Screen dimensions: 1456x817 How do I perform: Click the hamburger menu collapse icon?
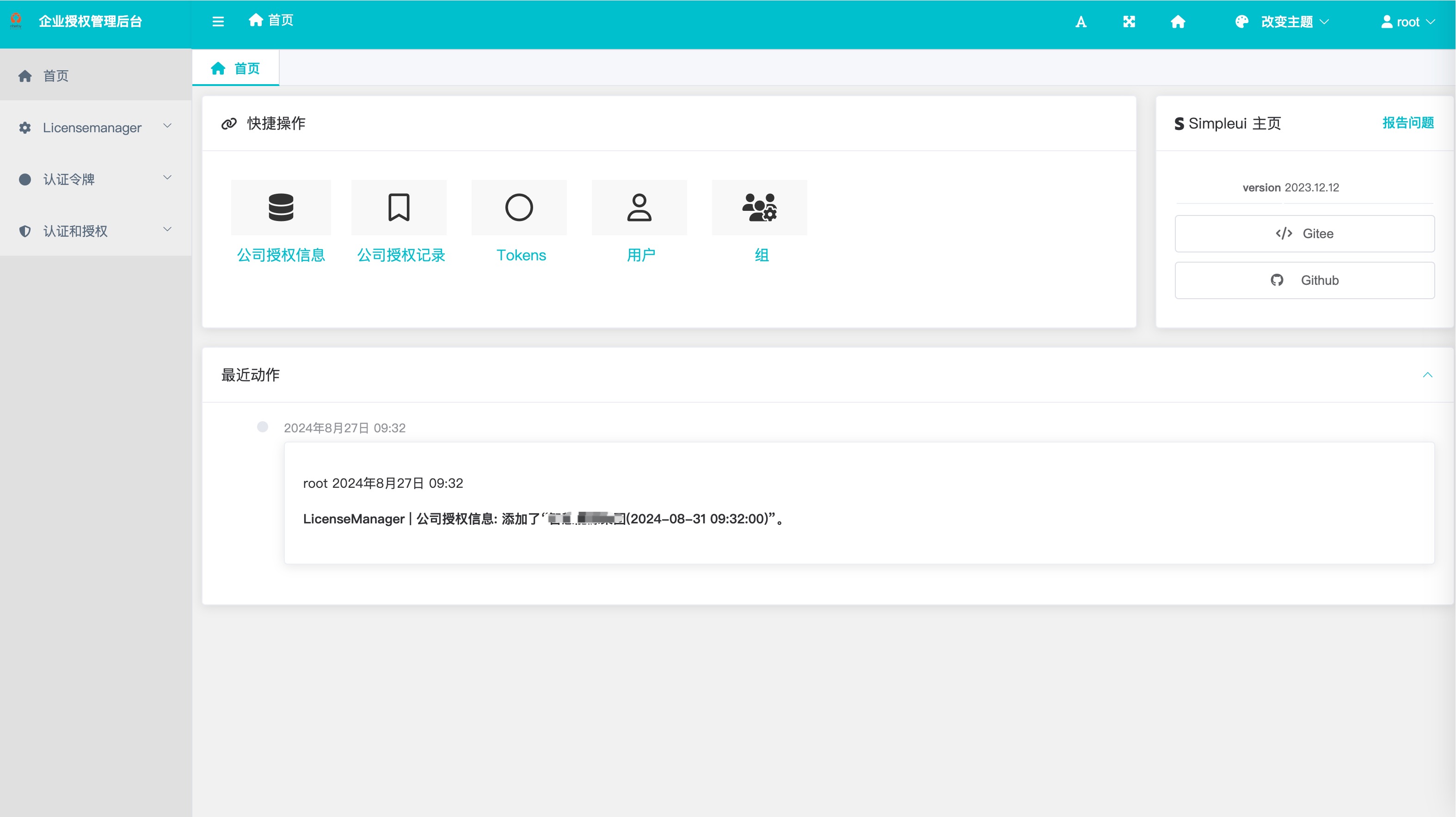[218, 21]
